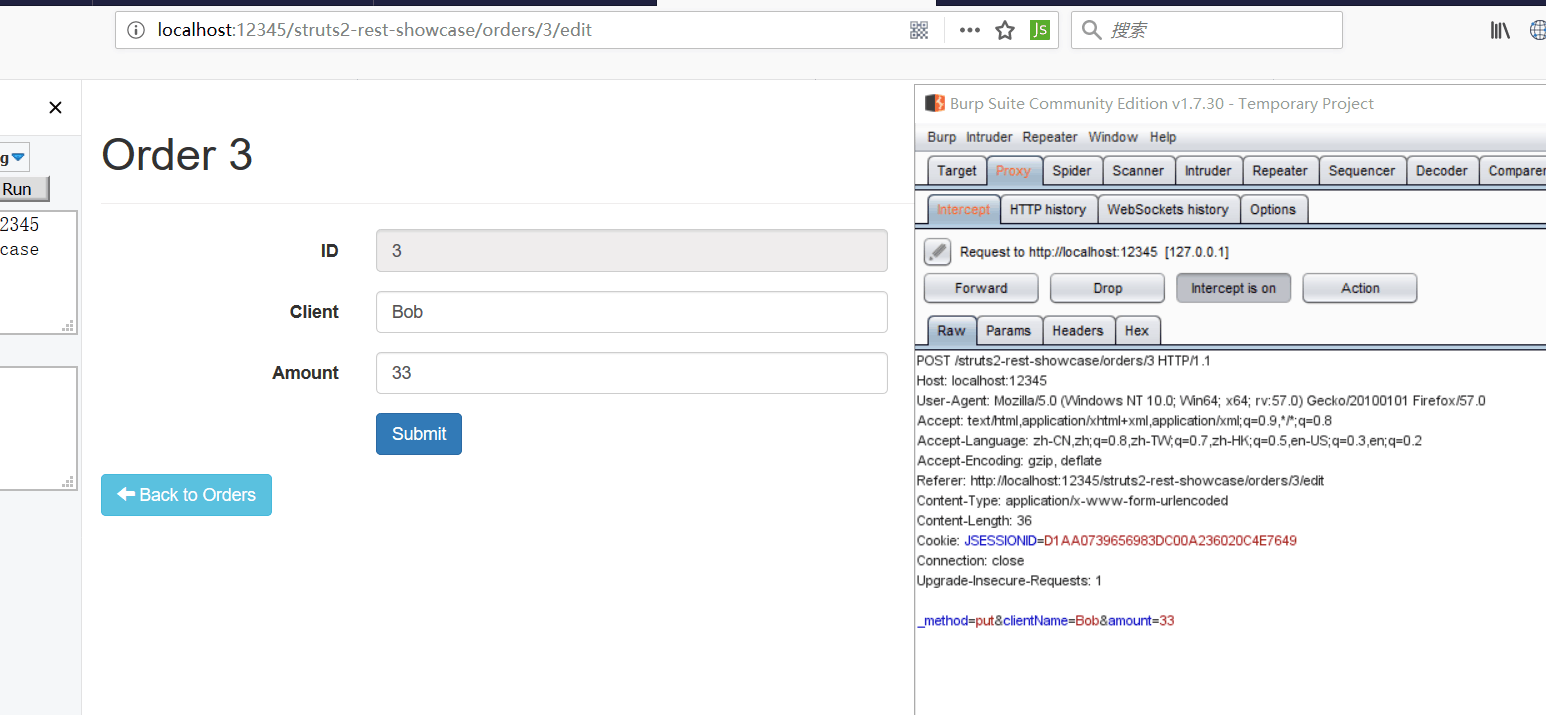Switch to the Spider tab
This screenshot has width=1546, height=715.
click(x=1072, y=171)
